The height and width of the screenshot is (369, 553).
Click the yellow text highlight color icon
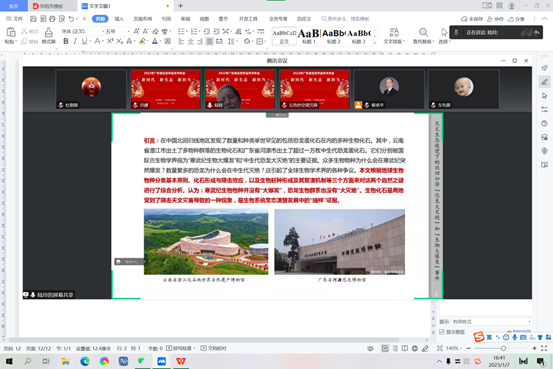[x=142, y=41]
